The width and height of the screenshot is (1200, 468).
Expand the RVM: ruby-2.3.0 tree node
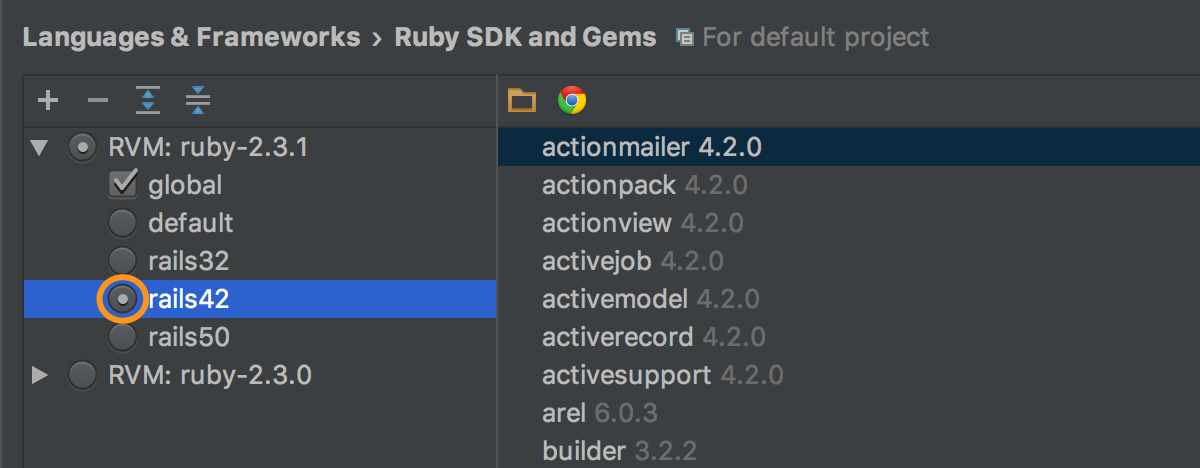coord(40,375)
